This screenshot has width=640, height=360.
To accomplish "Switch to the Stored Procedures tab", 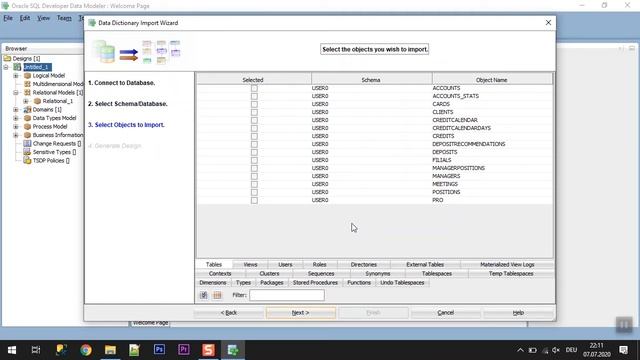I will 315,282.
